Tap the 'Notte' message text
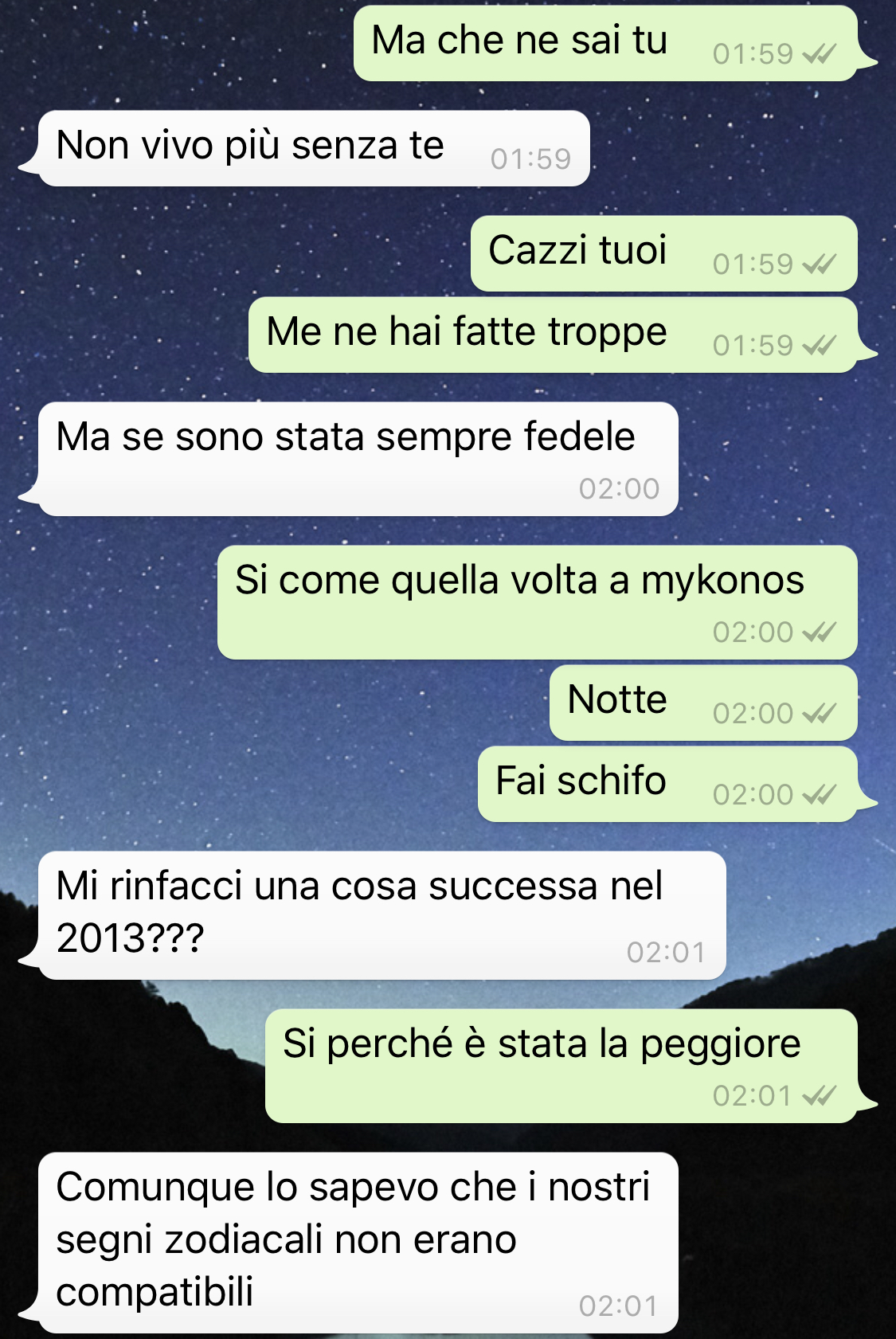The height and width of the screenshot is (1339, 896). tap(617, 699)
